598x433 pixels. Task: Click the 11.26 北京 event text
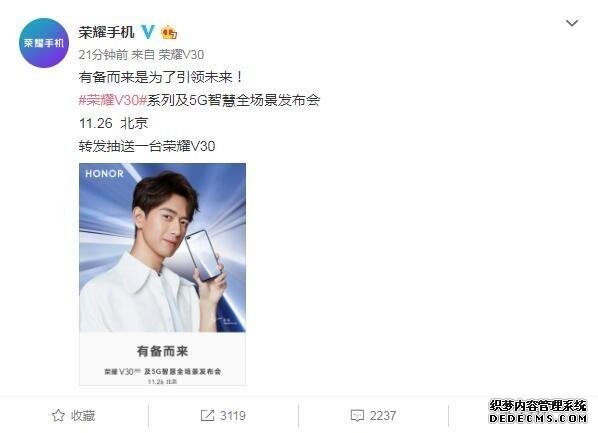pyautogui.click(x=113, y=123)
